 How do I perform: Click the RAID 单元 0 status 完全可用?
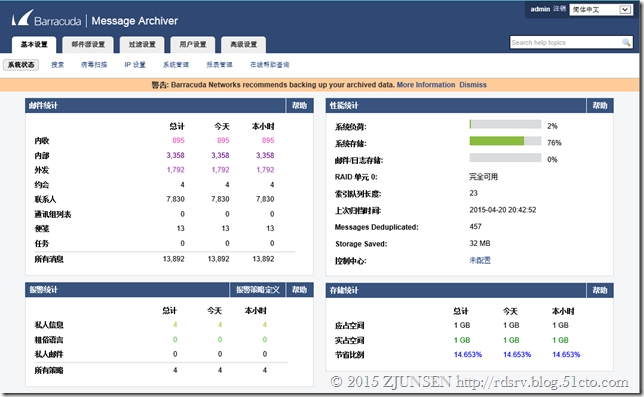pos(483,177)
